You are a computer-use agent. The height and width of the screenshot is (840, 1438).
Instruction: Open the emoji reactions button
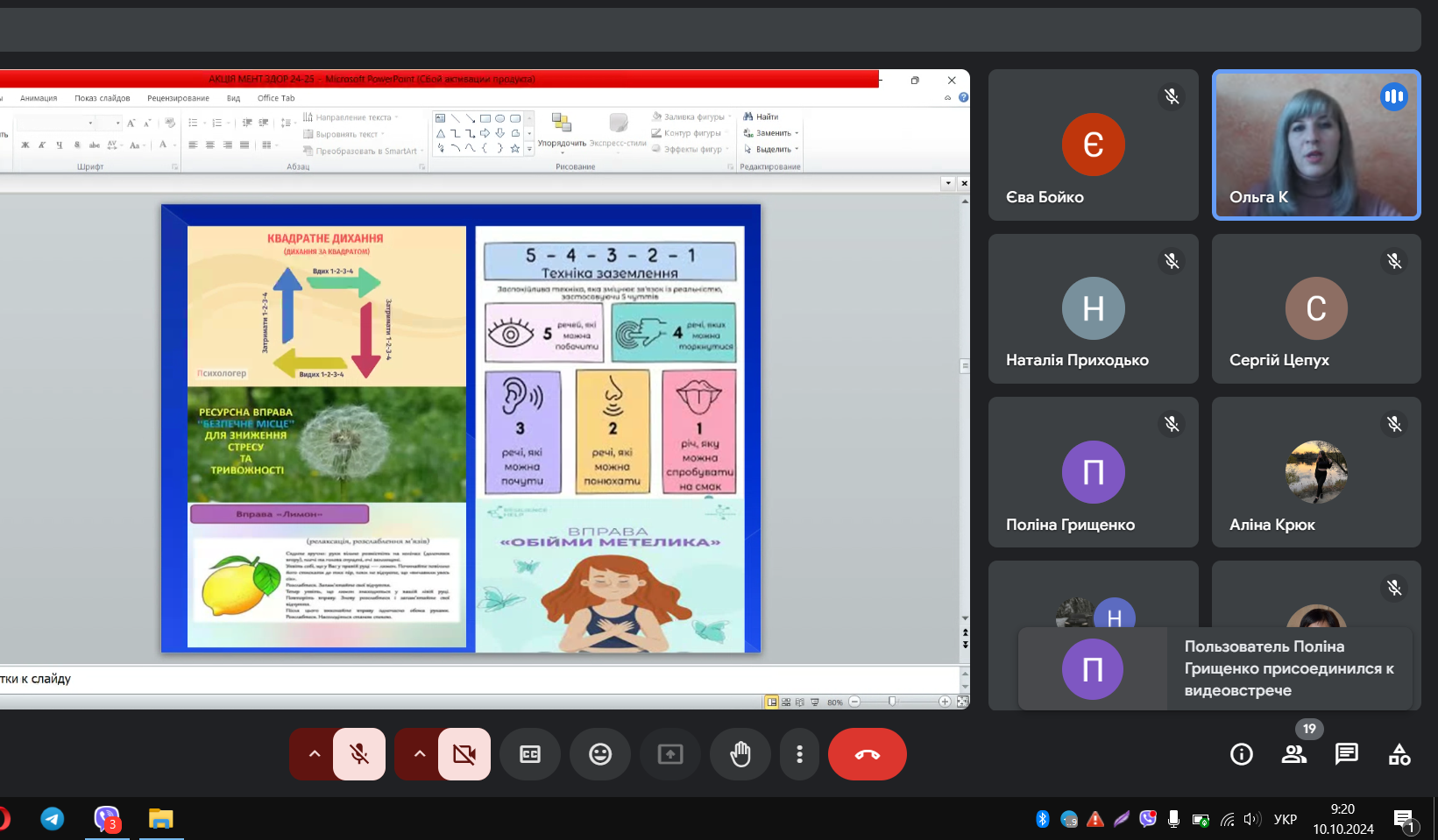coord(600,754)
